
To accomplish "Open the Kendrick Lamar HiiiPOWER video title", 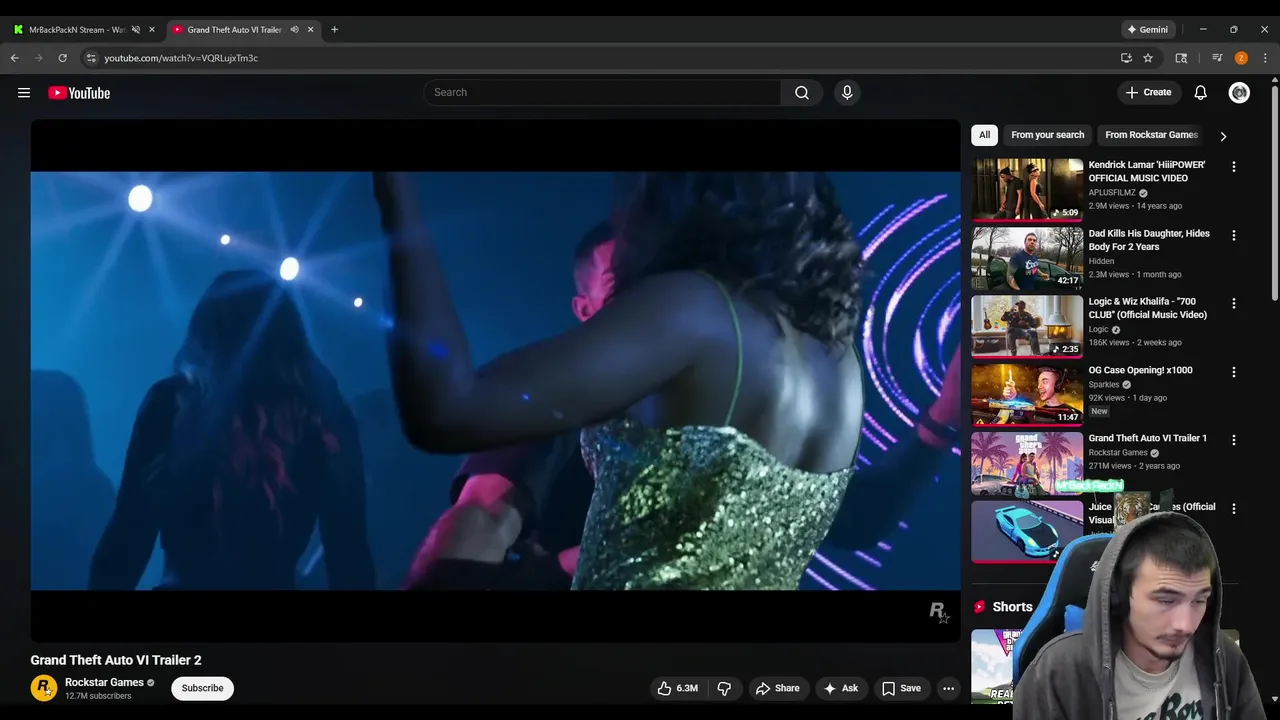I will coord(1147,171).
